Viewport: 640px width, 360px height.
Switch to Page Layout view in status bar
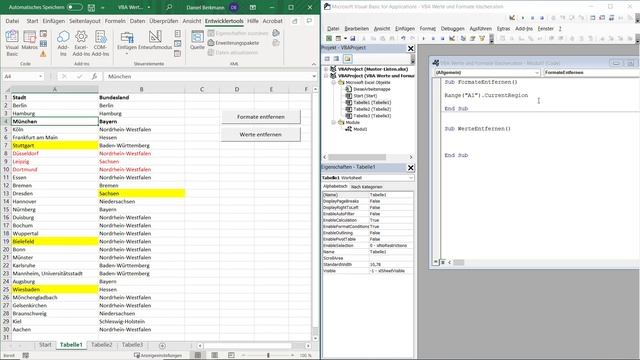[214, 355]
